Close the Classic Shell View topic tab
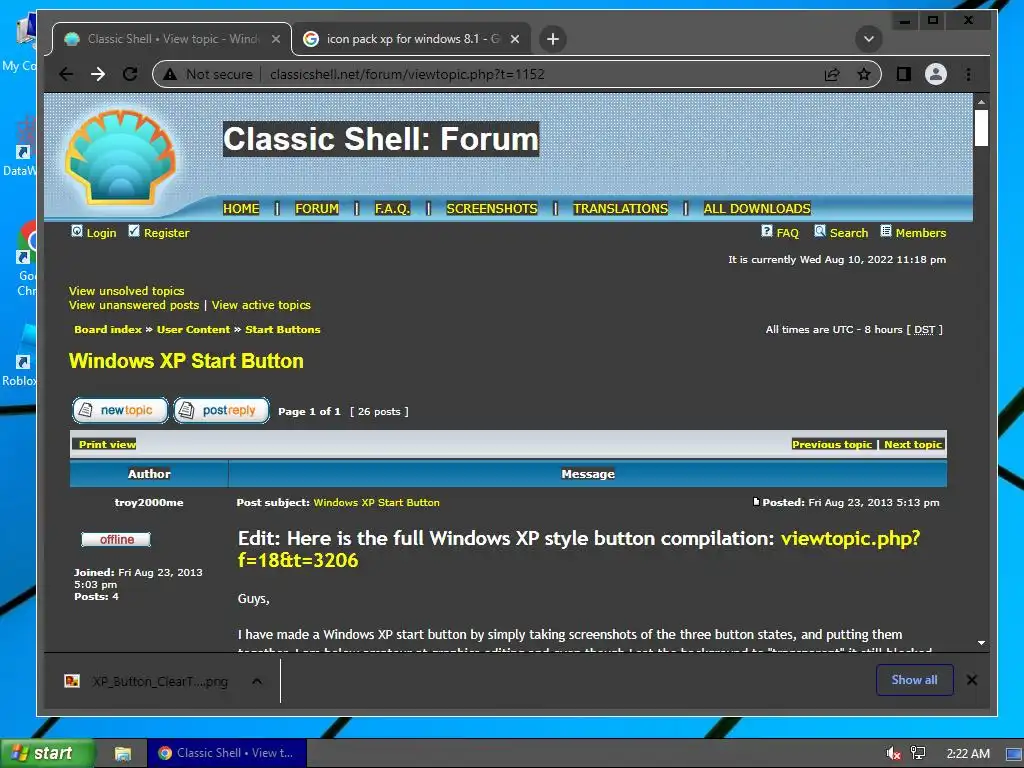This screenshot has width=1024, height=768. (x=276, y=39)
